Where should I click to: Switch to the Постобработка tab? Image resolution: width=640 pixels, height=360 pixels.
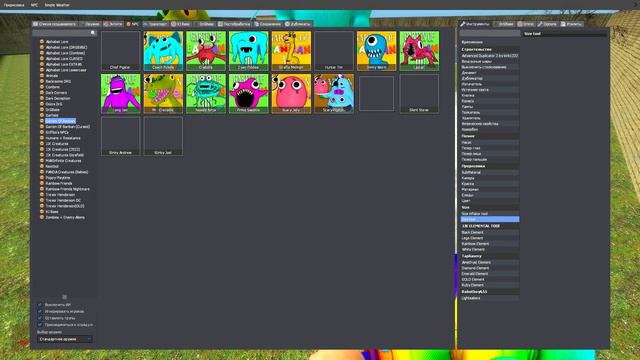coord(234,24)
